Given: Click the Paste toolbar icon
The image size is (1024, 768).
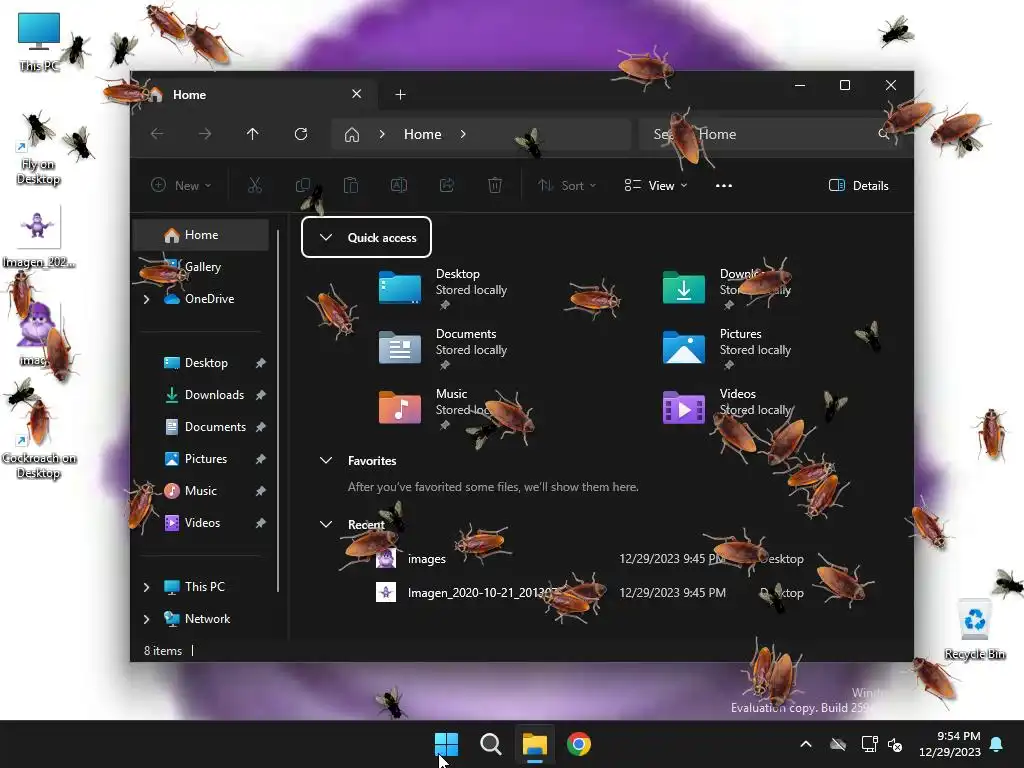Looking at the screenshot, I should pyautogui.click(x=351, y=185).
